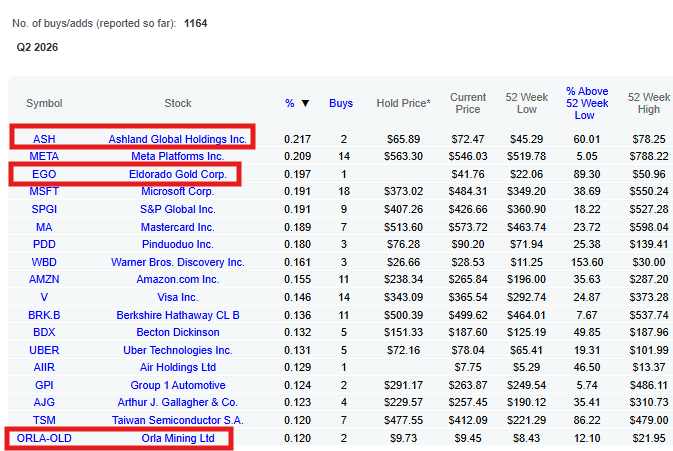This screenshot has width=673, height=451.
Task: Open Pinduoduo Inc. stock page
Action: tap(178, 245)
